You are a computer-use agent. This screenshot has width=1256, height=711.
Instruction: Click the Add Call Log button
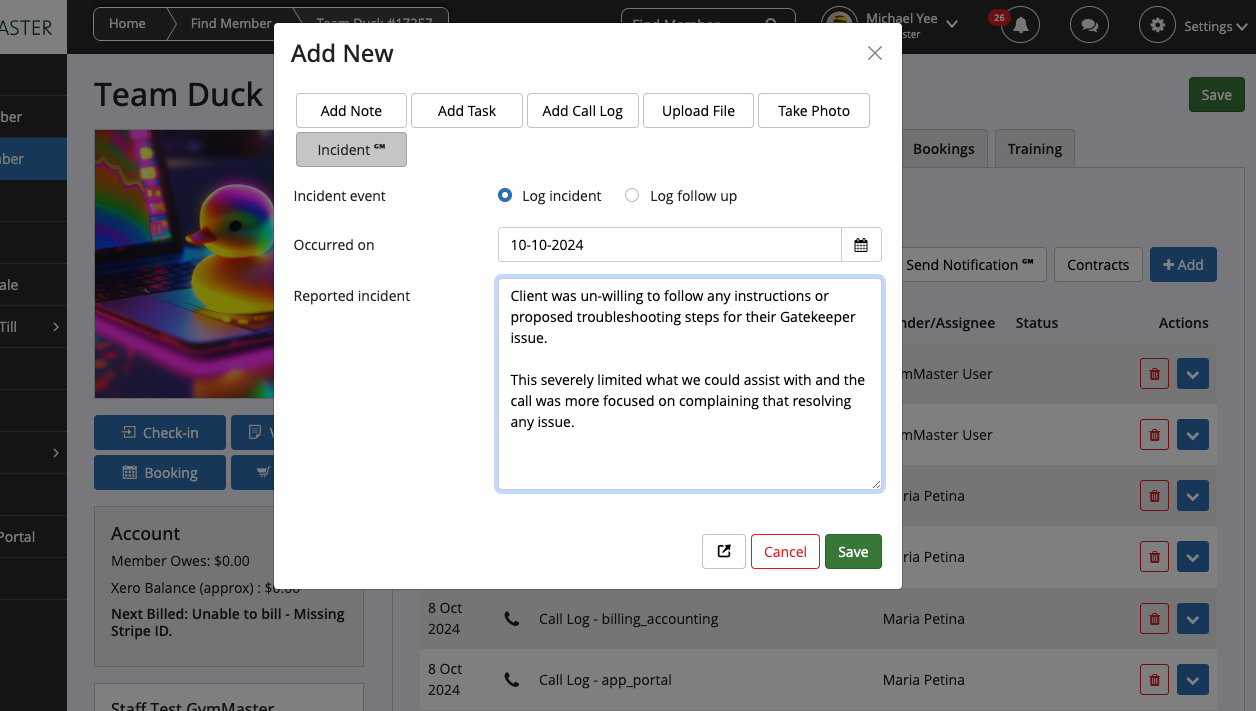coord(582,111)
